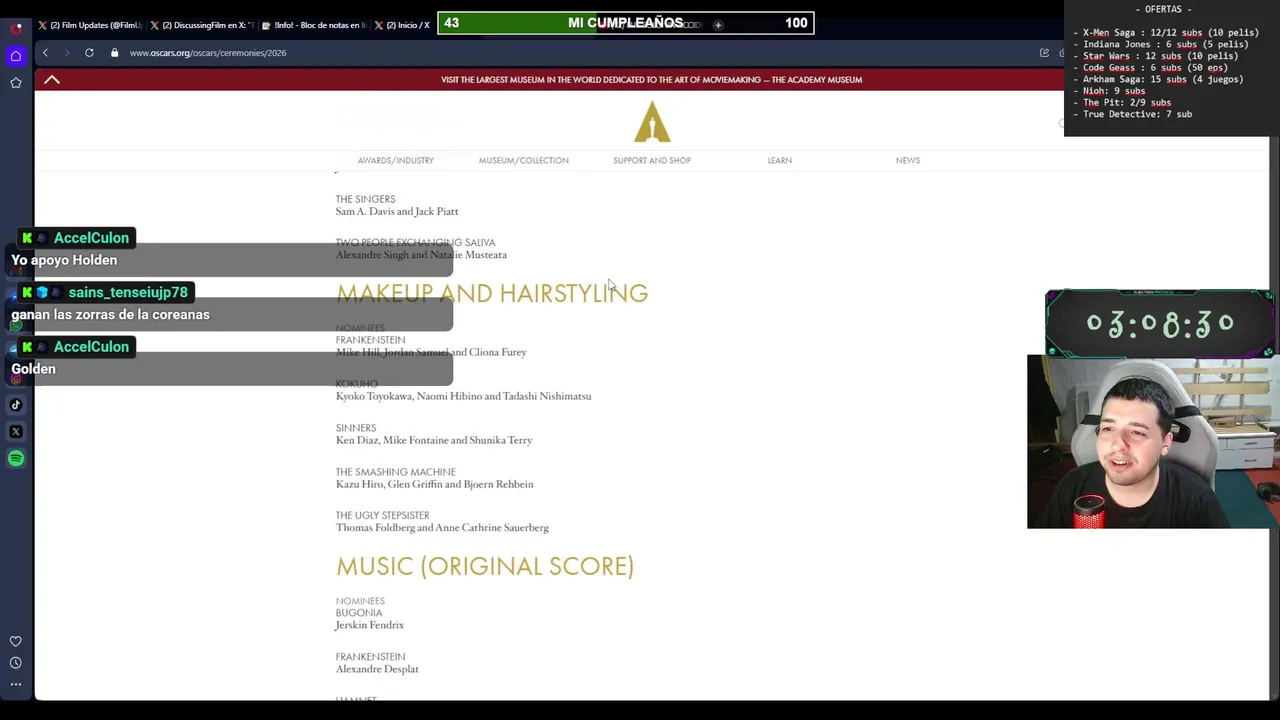Click the streamer webcam feed

point(1153,441)
